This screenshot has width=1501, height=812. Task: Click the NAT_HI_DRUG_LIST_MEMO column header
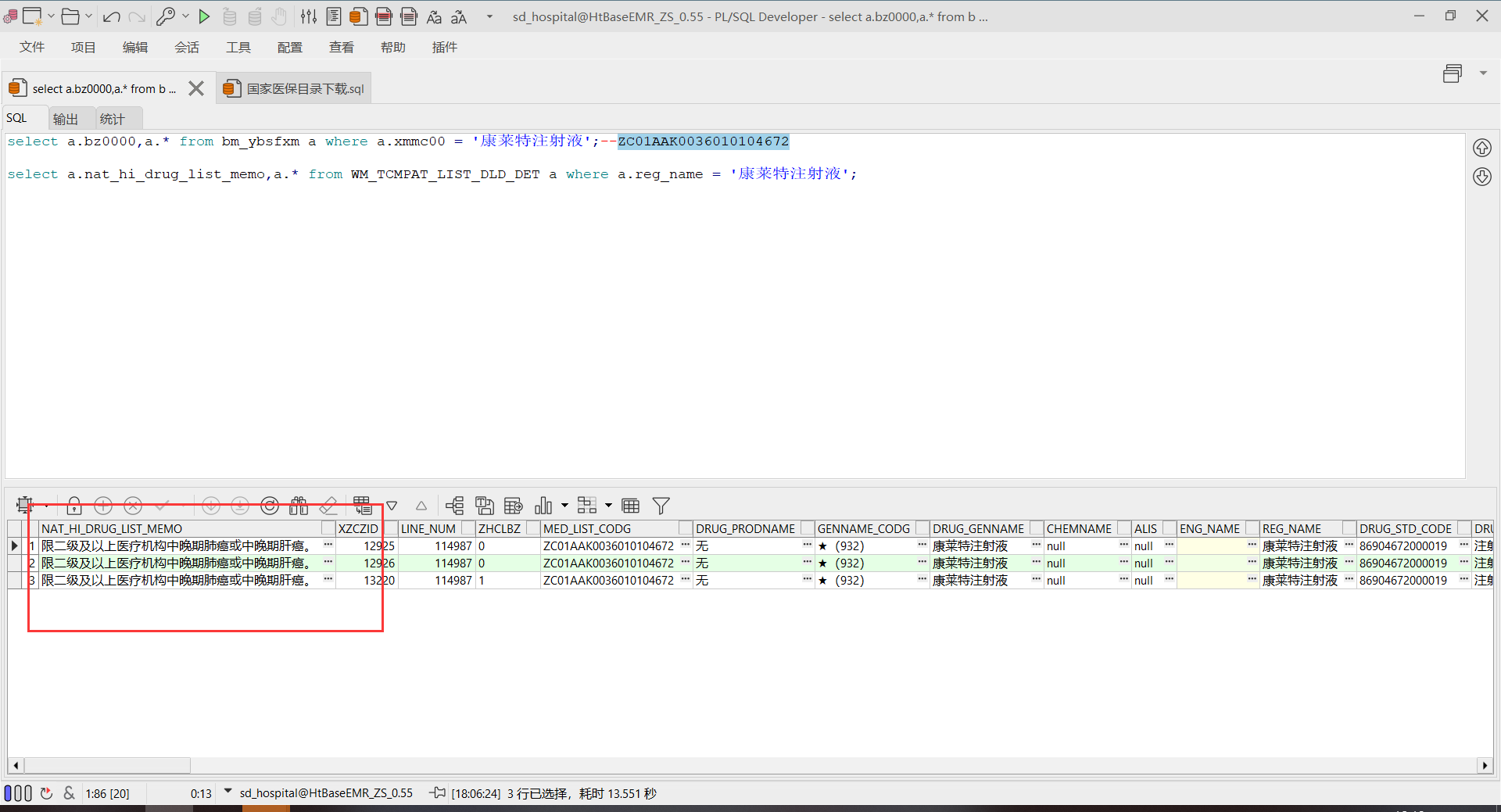pyautogui.click(x=187, y=529)
